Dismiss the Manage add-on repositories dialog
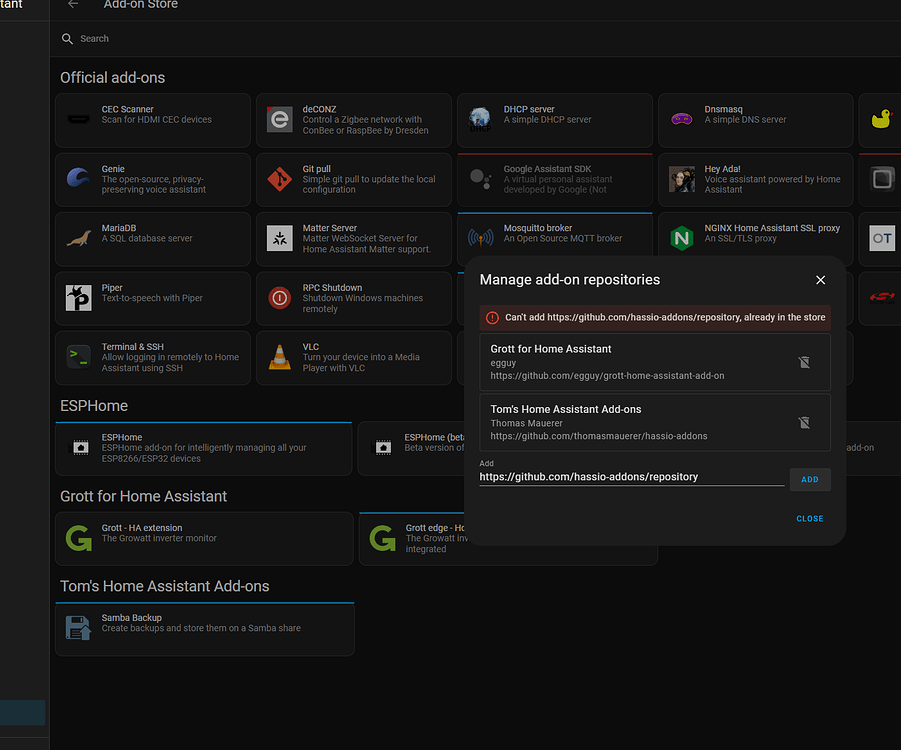 click(x=820, y=280)
